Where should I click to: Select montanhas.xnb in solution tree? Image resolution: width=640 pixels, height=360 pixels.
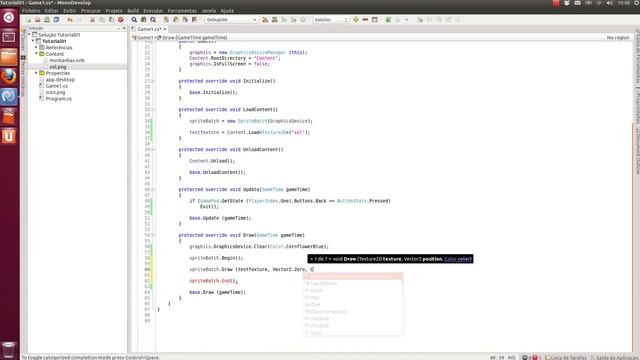click(x=67, y=60)
